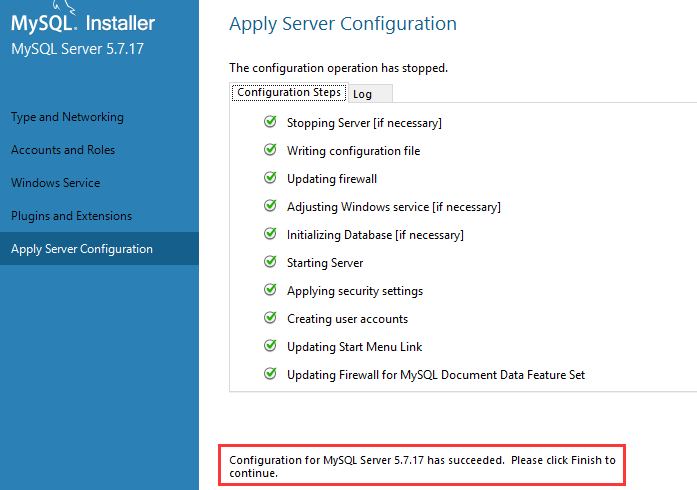Click the 'MySQL Server 5.7.17' subtitle
This screenshot has width=697, height=490.
(x=77, y=49)
